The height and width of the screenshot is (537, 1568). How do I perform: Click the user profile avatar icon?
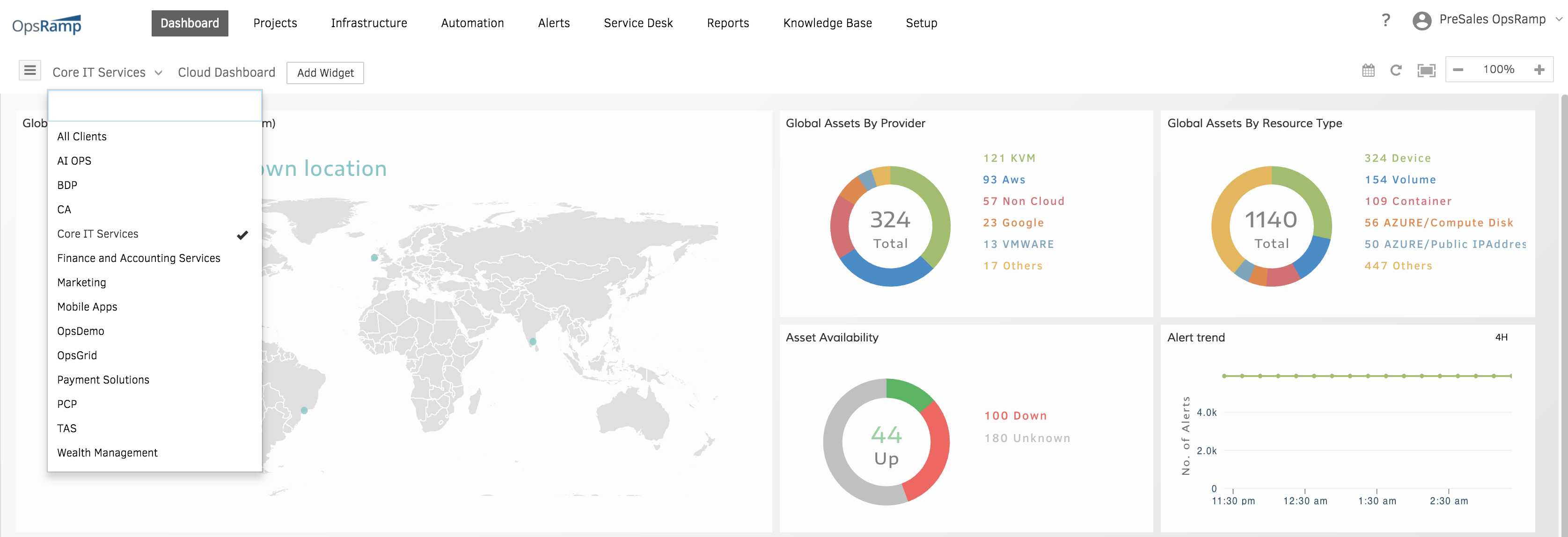(x=1421, y=21)
